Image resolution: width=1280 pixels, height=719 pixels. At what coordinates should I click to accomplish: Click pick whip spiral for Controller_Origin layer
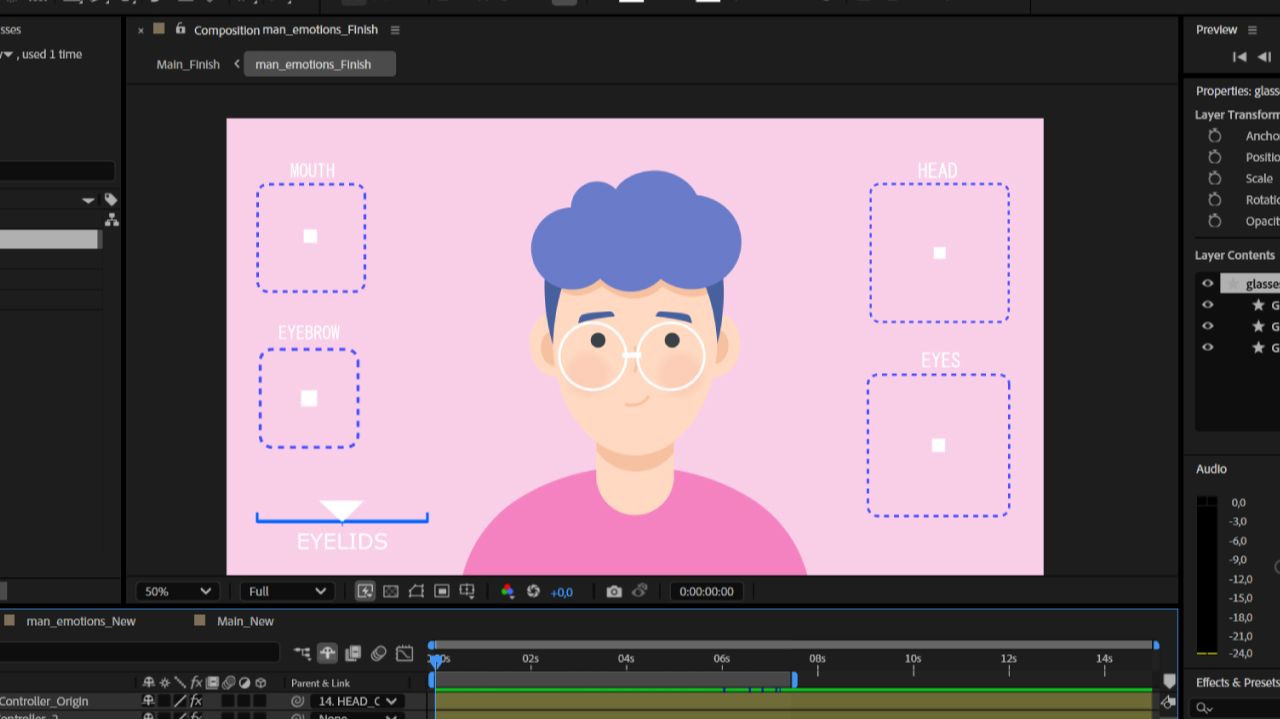tap(297, 701)
